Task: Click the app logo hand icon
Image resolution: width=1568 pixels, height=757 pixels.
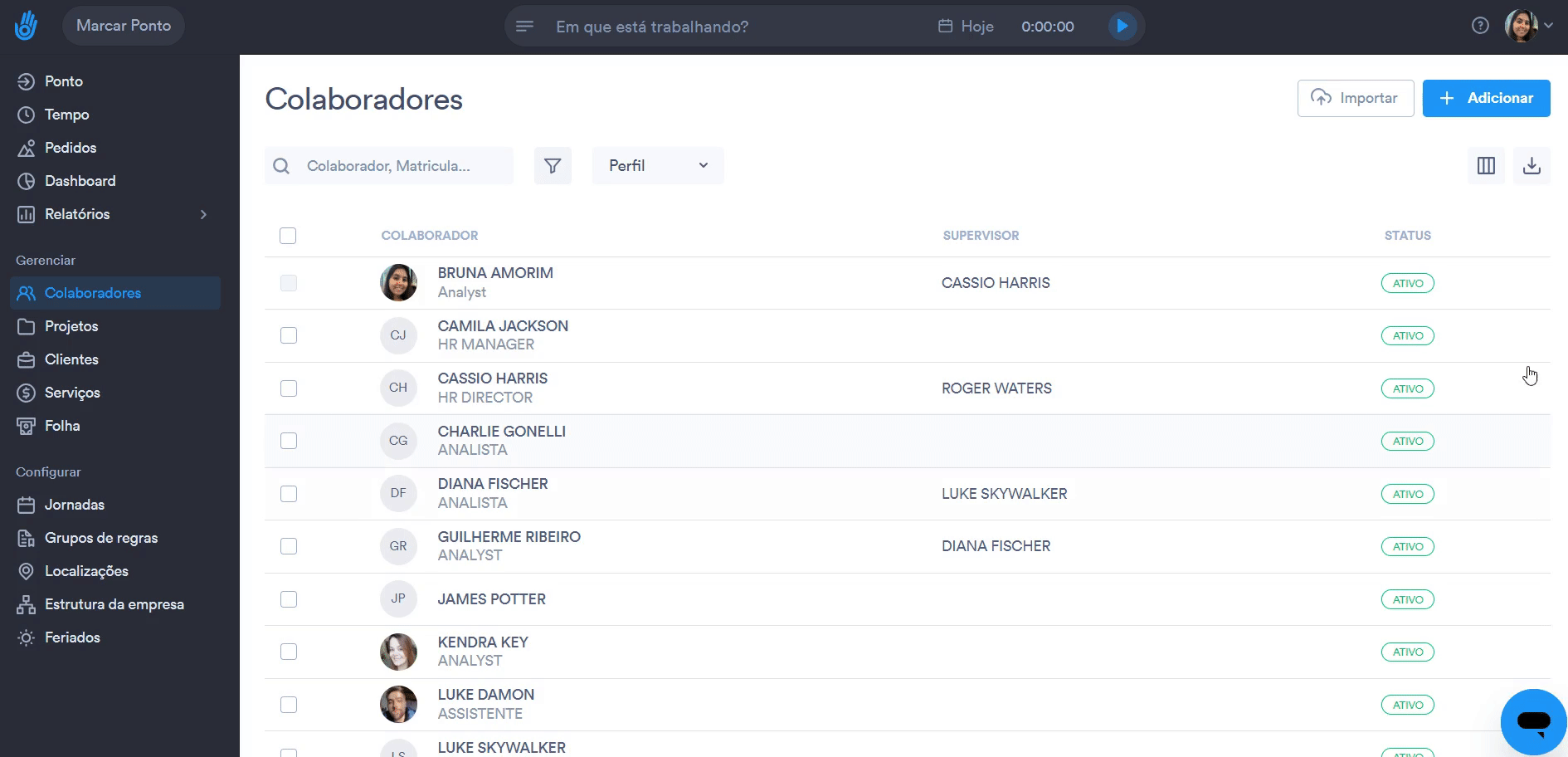Action: coord(26,26)
